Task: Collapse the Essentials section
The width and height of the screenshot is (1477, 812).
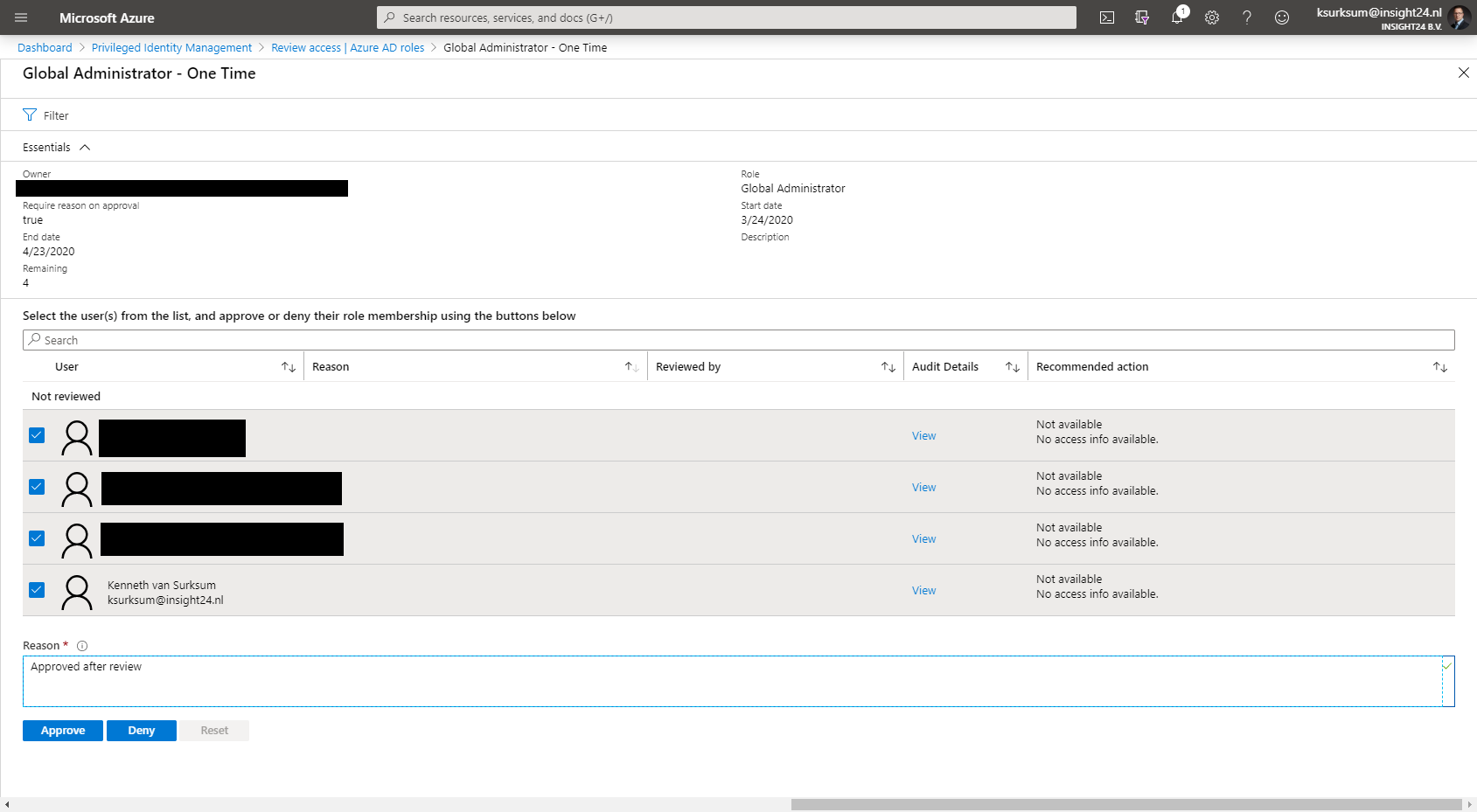Action: point(85,148)
